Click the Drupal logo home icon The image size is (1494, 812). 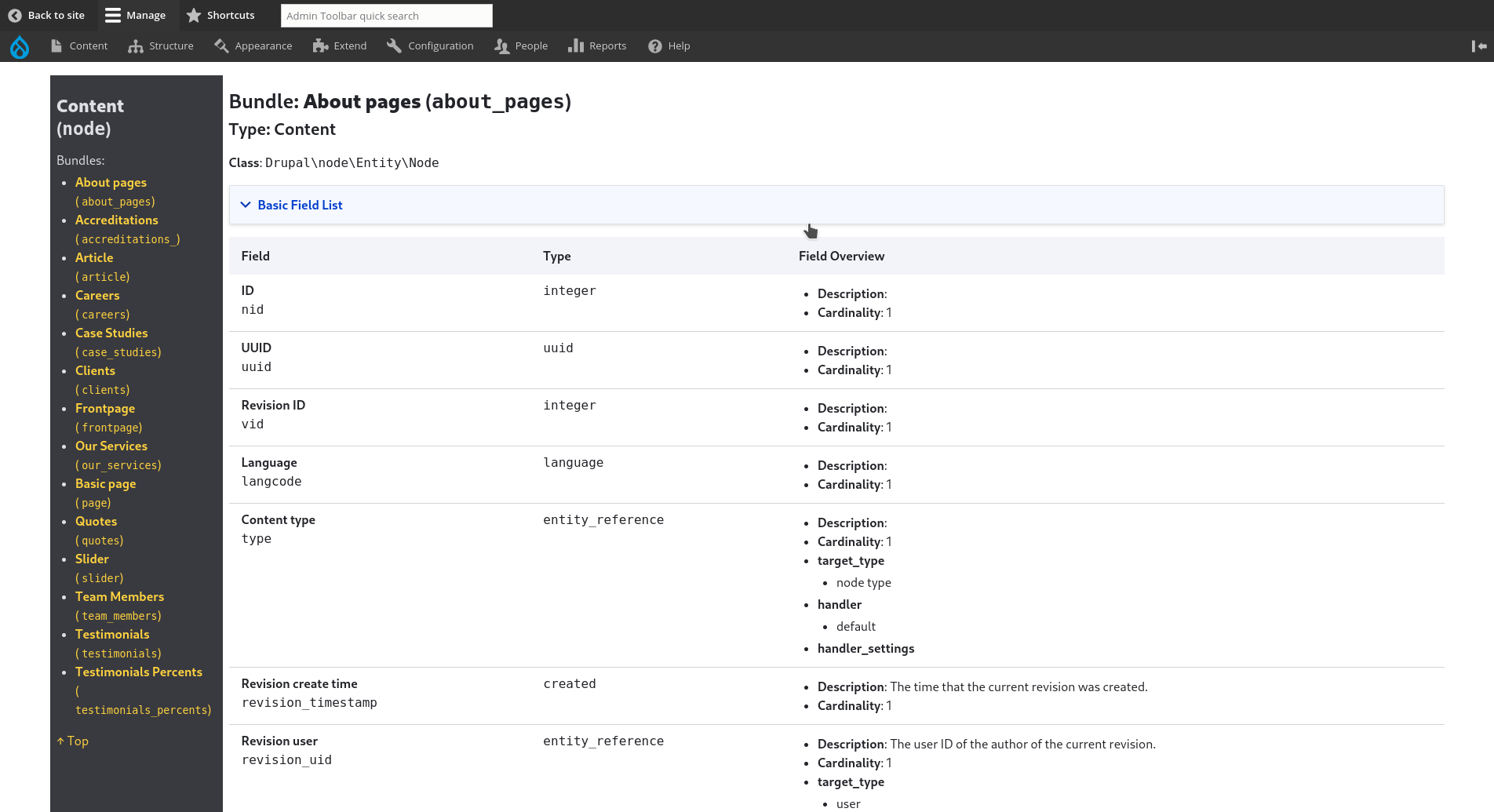[20, 47]
